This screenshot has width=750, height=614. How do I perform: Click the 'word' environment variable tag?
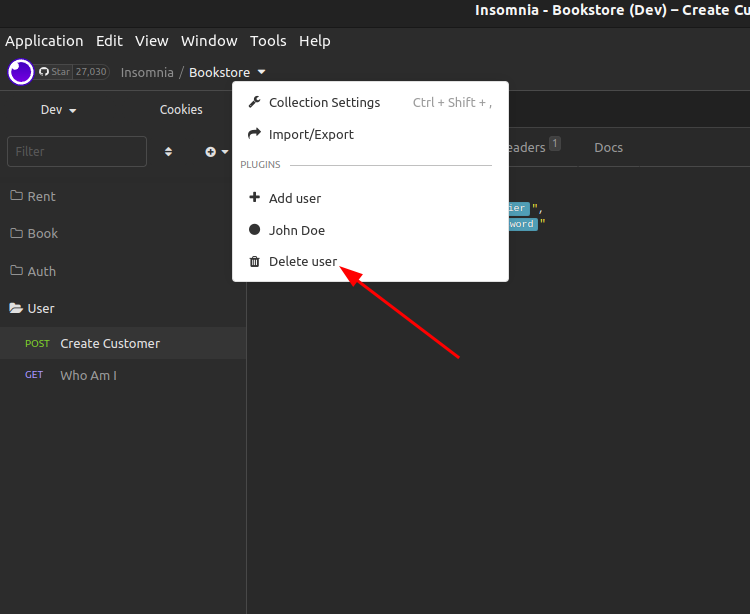[523, 224]
